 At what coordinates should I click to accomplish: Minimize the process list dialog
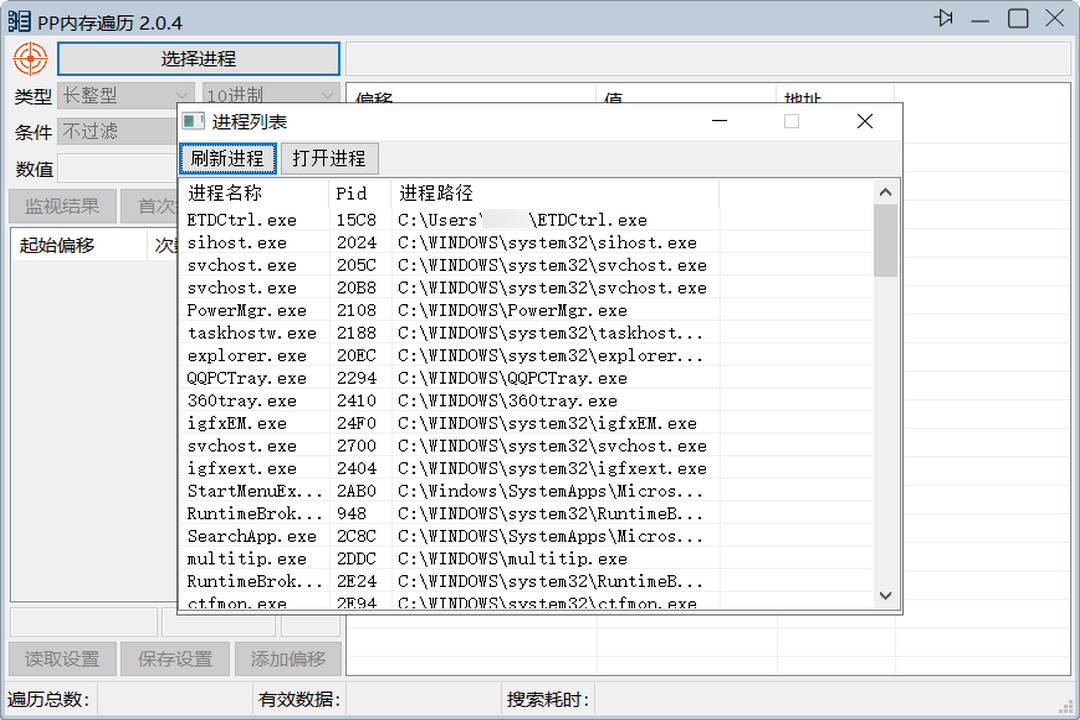click(x=720, y=121)
